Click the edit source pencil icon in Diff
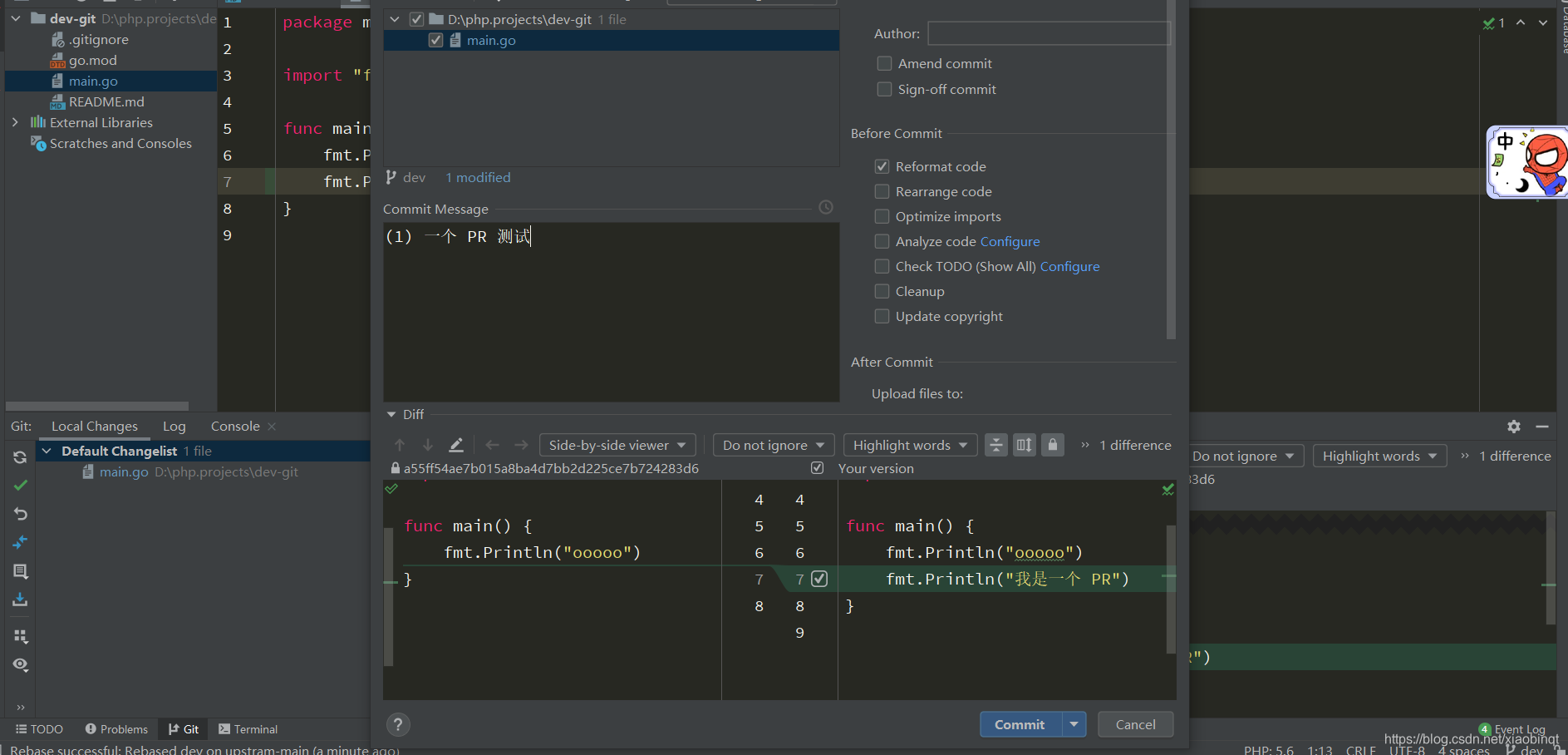This screenshot has height=755, width=1568. click(455, 445)
